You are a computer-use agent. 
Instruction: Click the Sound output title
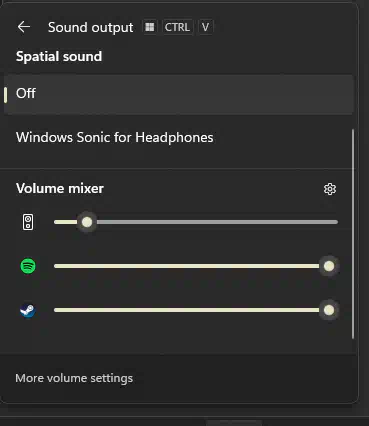(90, 27)
